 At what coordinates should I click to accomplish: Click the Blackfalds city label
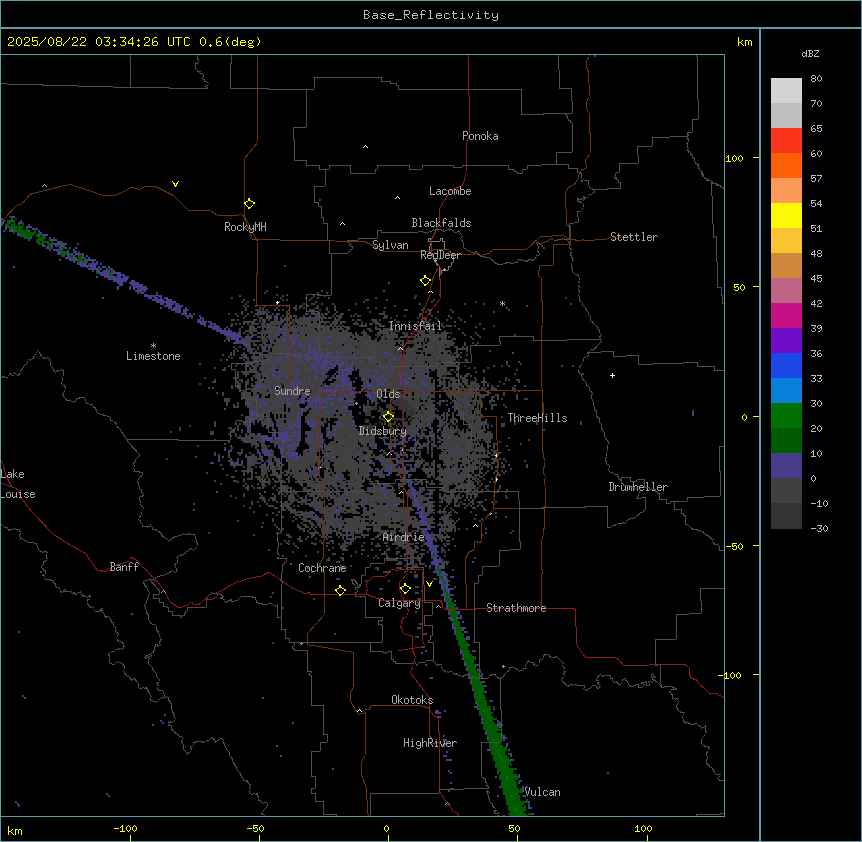pyautogui.click(x=441, y=223)
